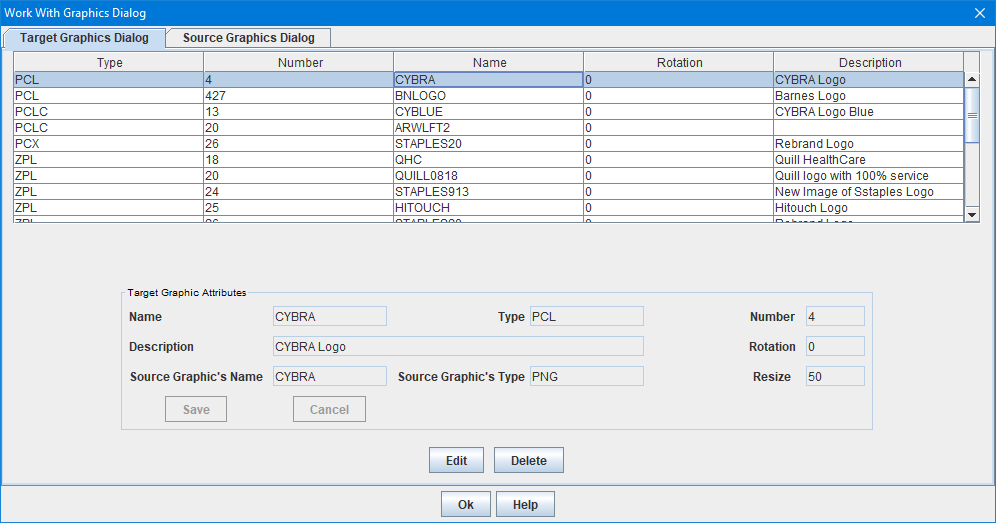Select the QHC name cell
The image size is (996, 523).
coord(488,160)
